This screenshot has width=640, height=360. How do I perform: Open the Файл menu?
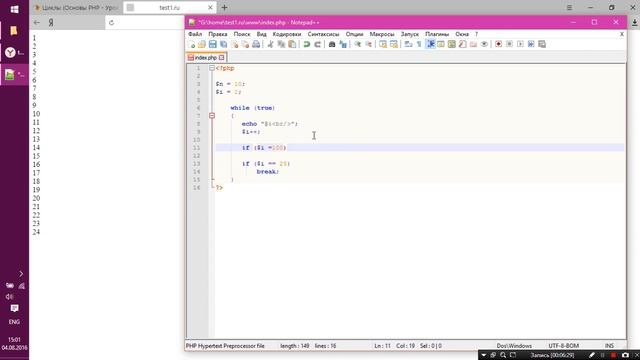(195, 34)
